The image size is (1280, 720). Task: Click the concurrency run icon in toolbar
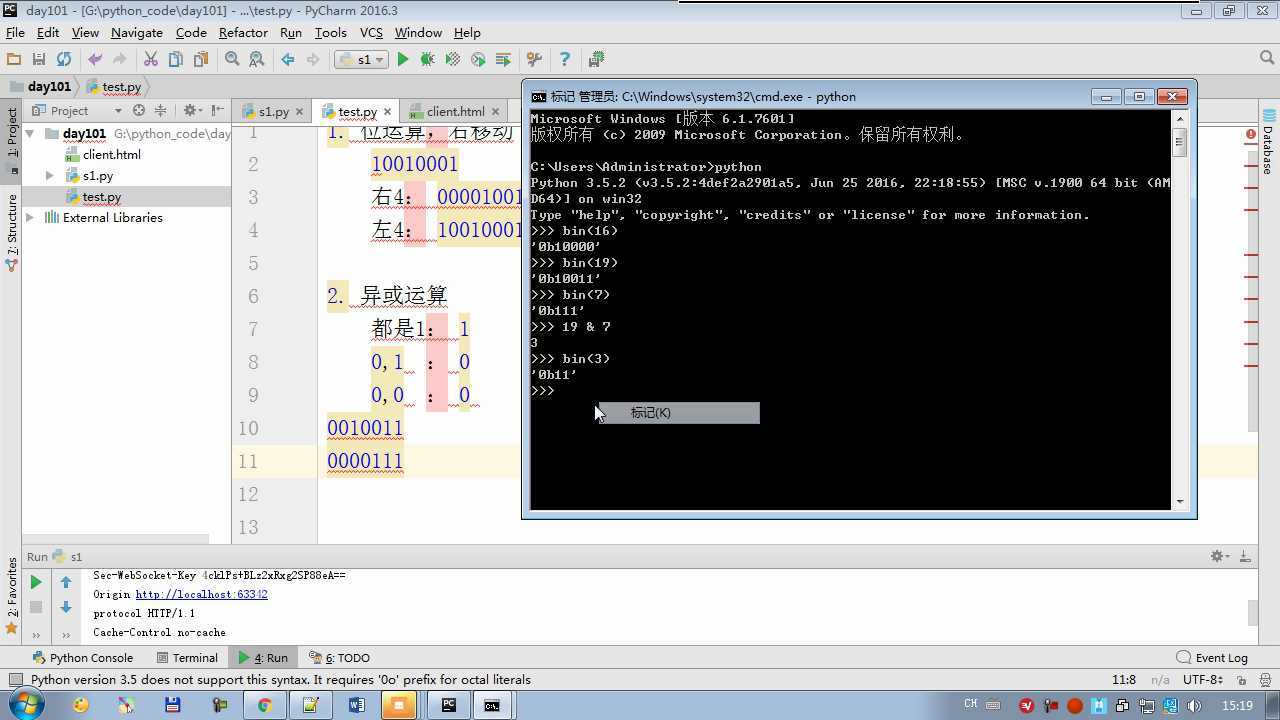pyautogui.click(x=503, y=60)
